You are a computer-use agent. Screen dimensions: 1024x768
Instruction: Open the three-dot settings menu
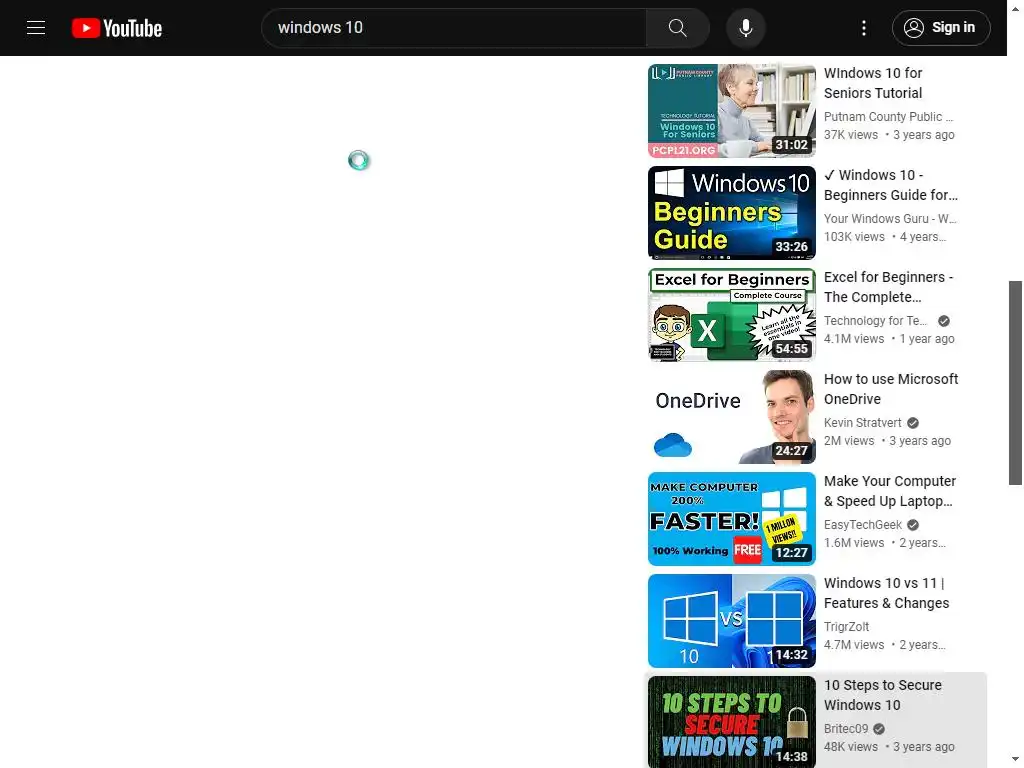click(863, 28)
